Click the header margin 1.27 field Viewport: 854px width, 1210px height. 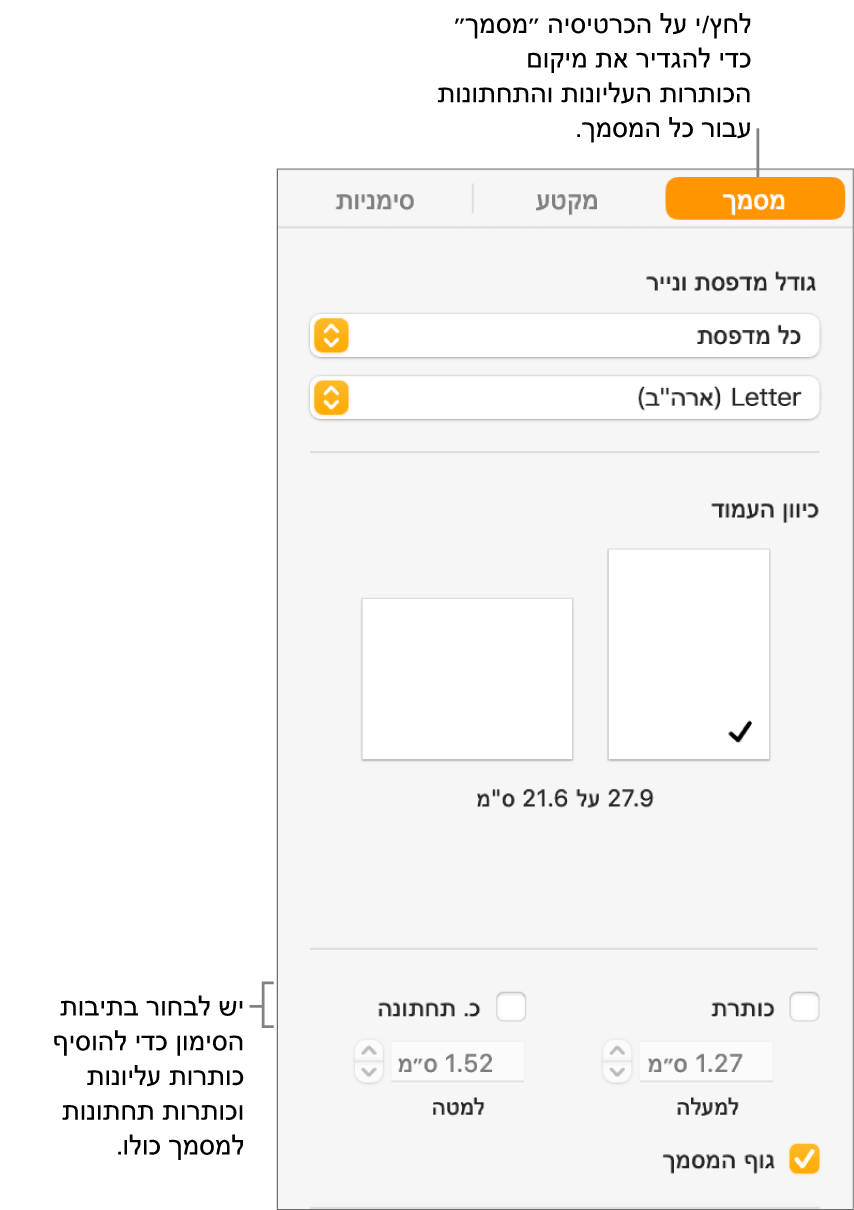pyautogui.click(x=705, y=1063)
